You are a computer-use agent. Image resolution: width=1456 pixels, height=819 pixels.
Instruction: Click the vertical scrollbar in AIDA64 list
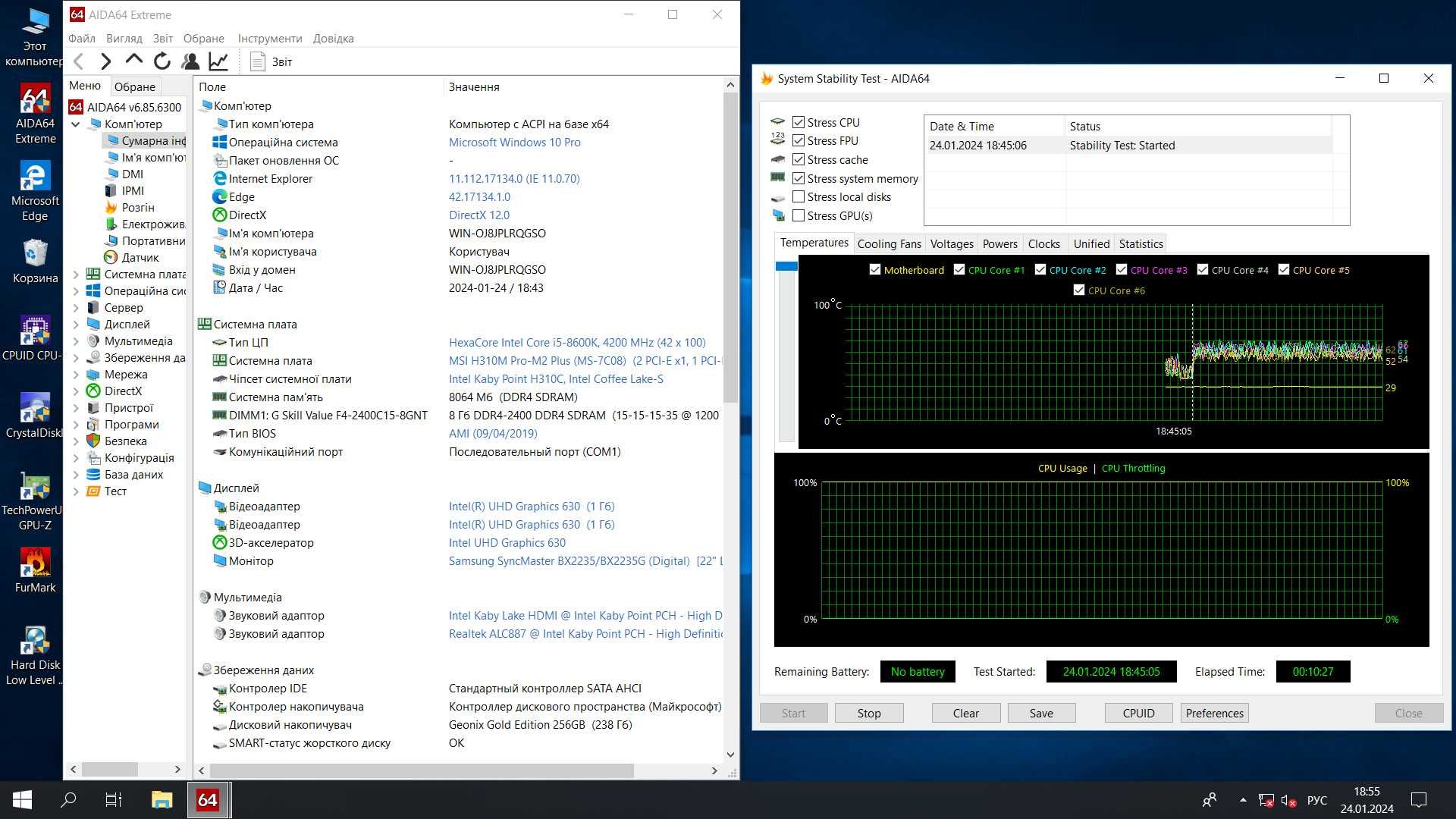tap(730, 246)
